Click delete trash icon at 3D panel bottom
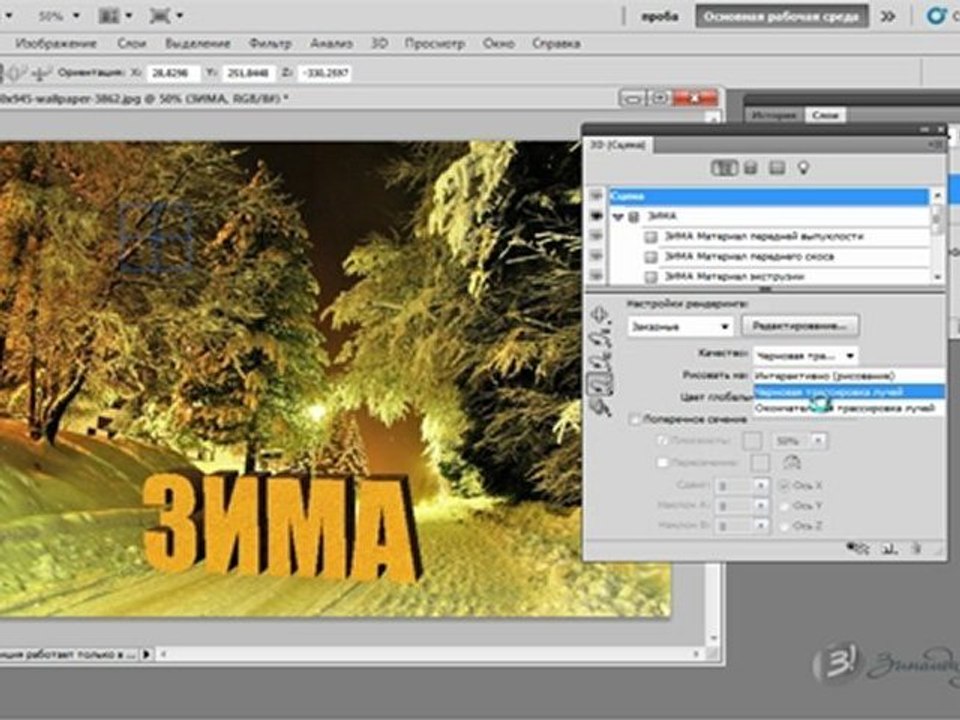 [916, 548]
